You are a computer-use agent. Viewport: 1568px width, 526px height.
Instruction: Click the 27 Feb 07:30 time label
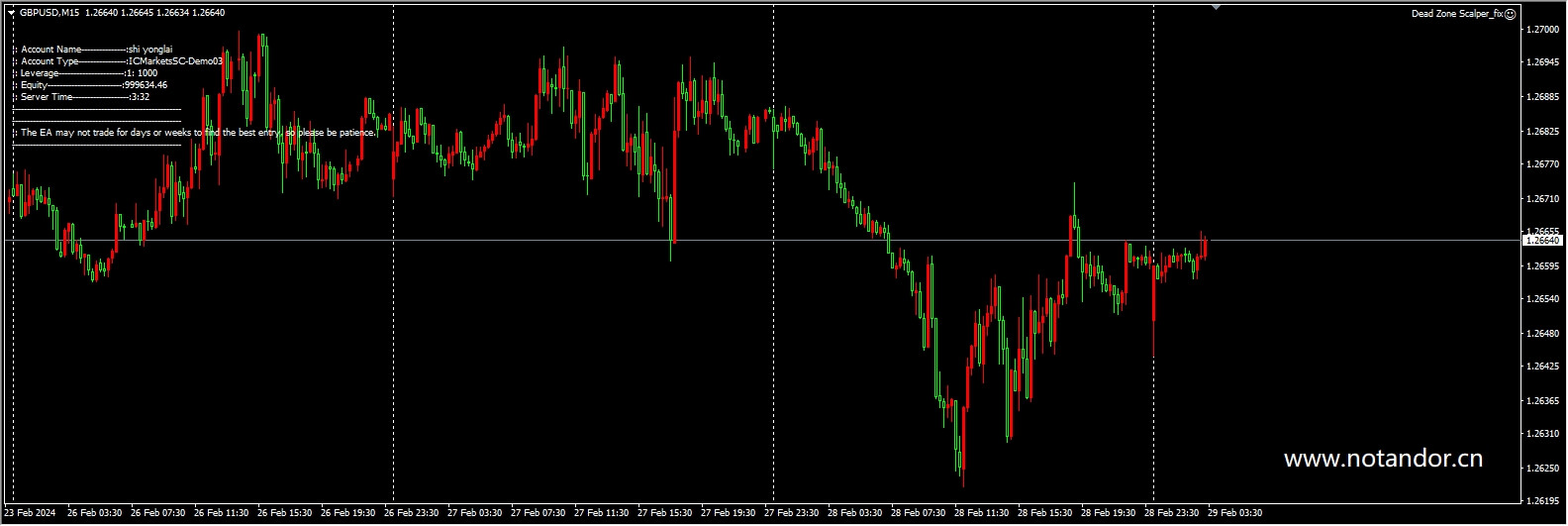[539, 513]
